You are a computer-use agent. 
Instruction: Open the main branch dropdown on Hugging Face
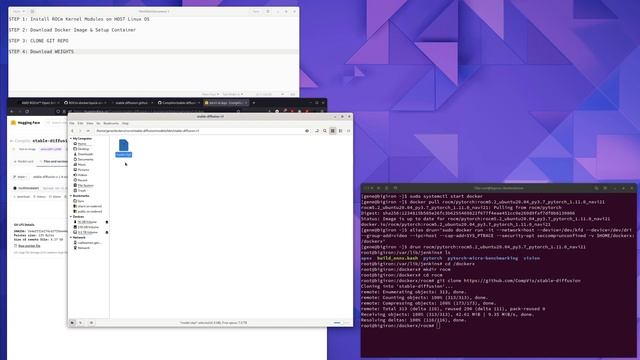[20, 177]
